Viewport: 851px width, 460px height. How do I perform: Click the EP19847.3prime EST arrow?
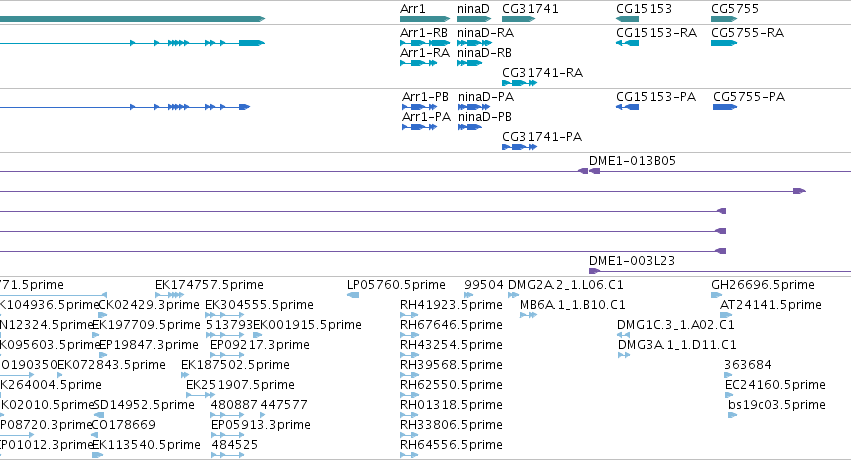click(103, 355)
